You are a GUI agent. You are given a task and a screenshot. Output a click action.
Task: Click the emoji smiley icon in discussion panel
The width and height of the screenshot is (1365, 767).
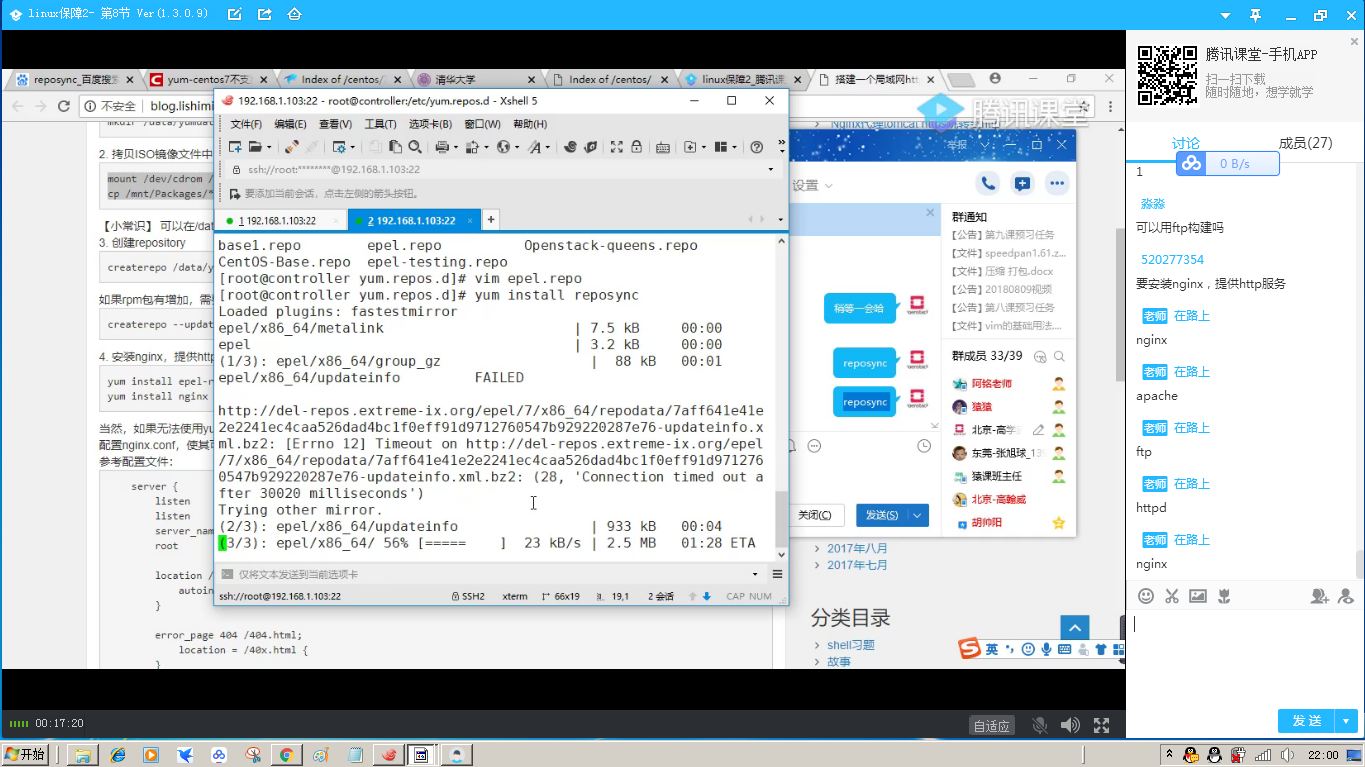[x=1146, y=596]
